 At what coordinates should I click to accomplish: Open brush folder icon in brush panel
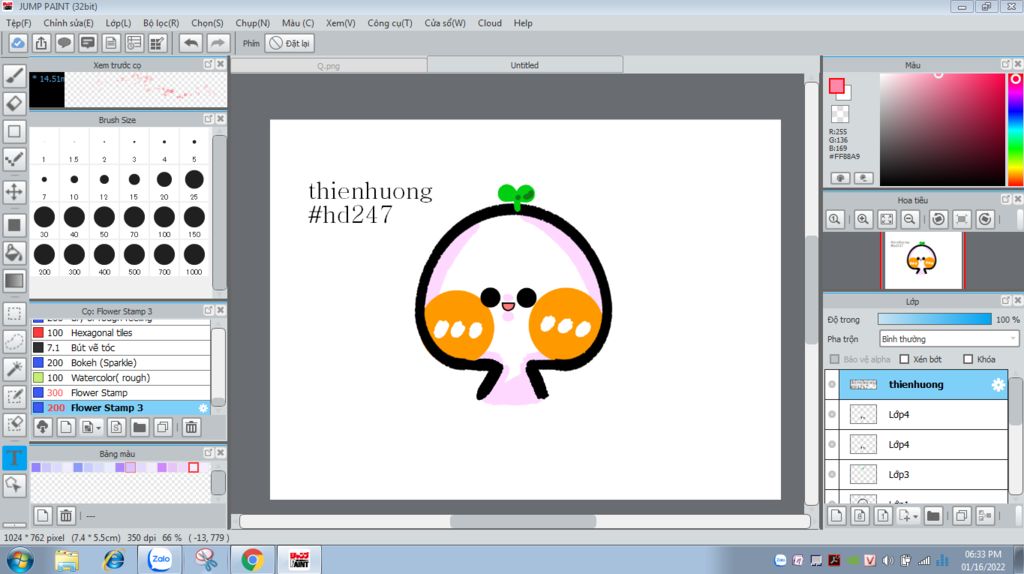coord(139,428)
